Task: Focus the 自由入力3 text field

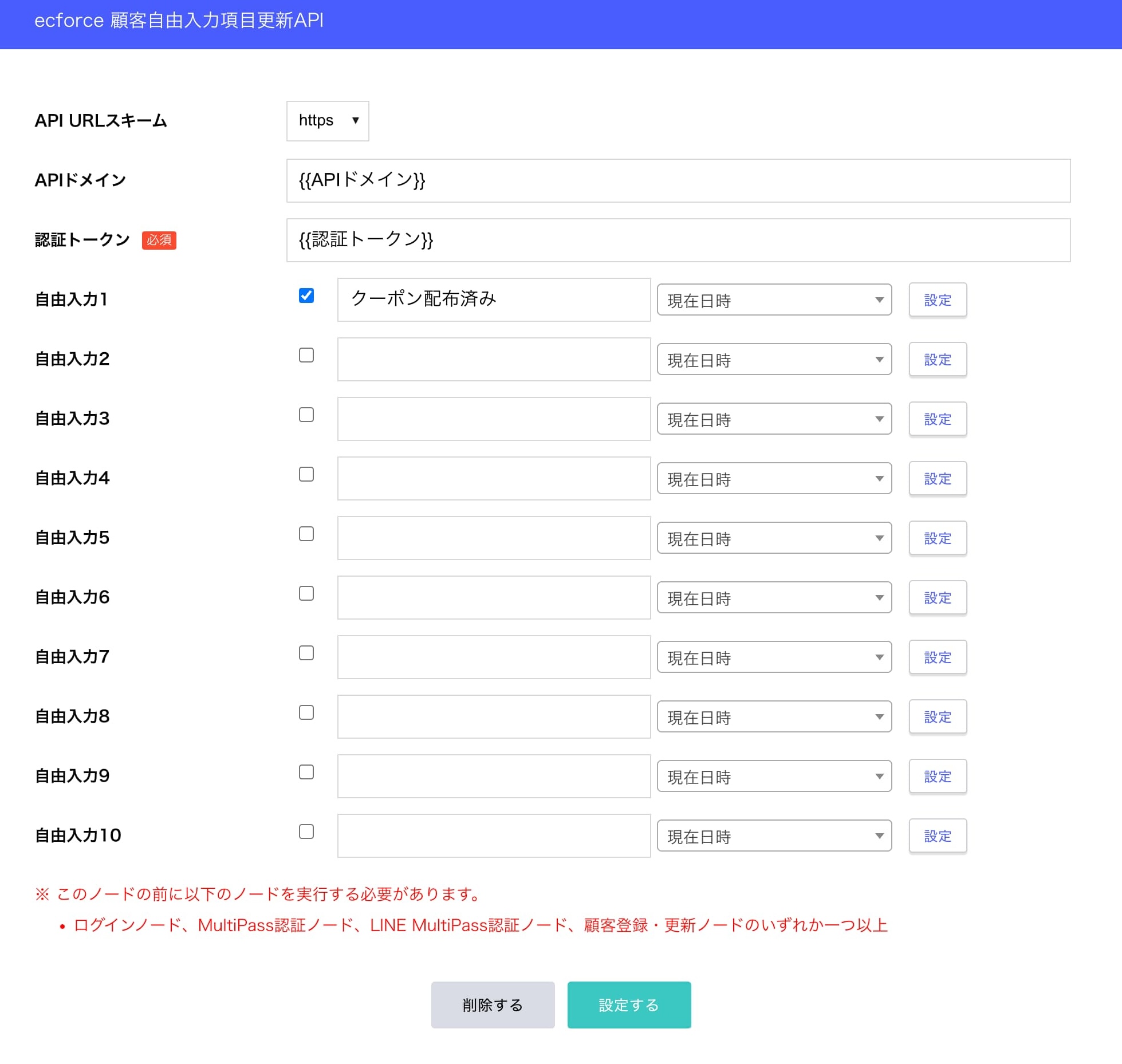Action: (494, 419)
